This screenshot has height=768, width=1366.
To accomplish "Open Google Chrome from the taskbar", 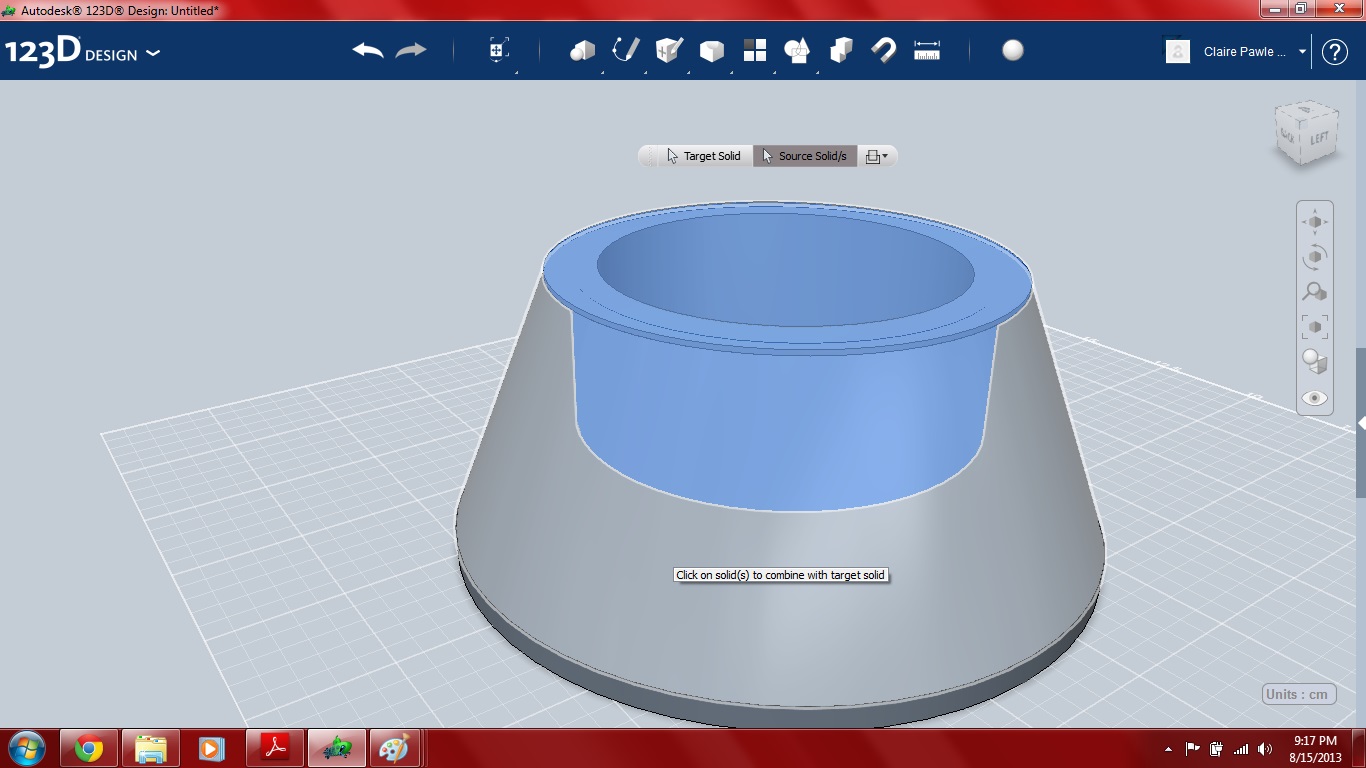I will (x=89, y=748).
